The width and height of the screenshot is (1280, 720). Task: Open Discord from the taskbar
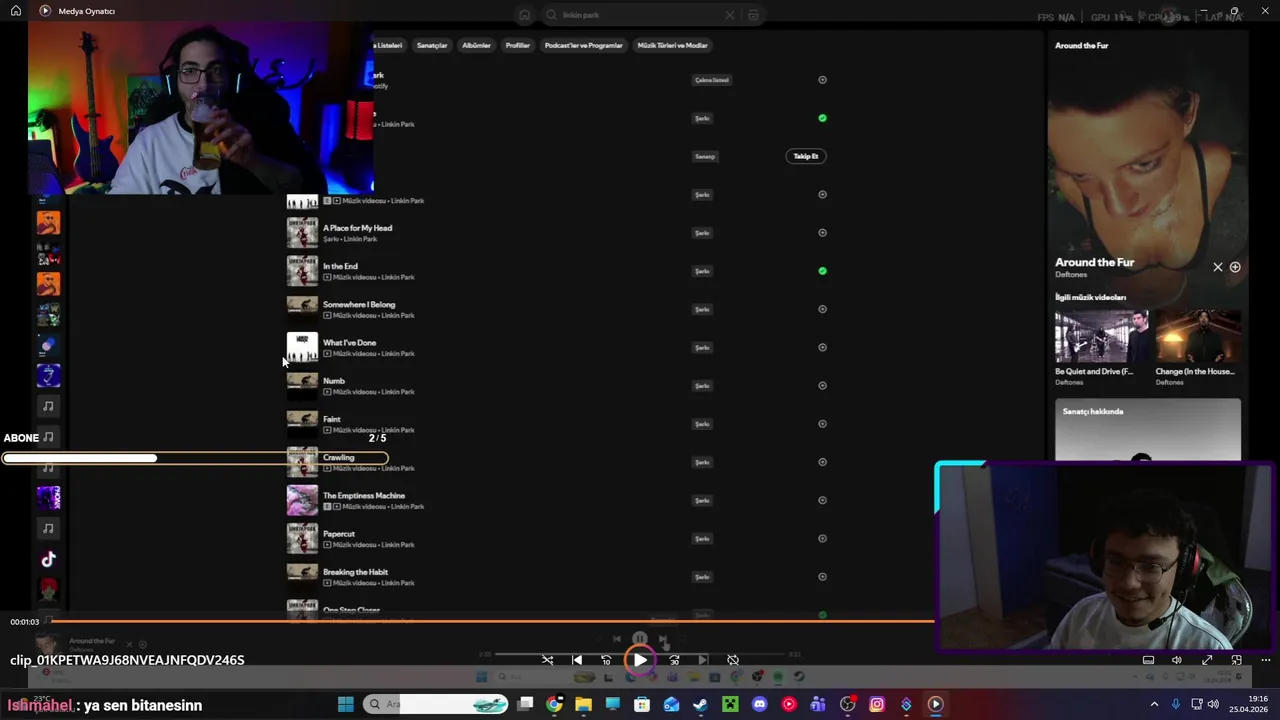[x=759, y=704]
